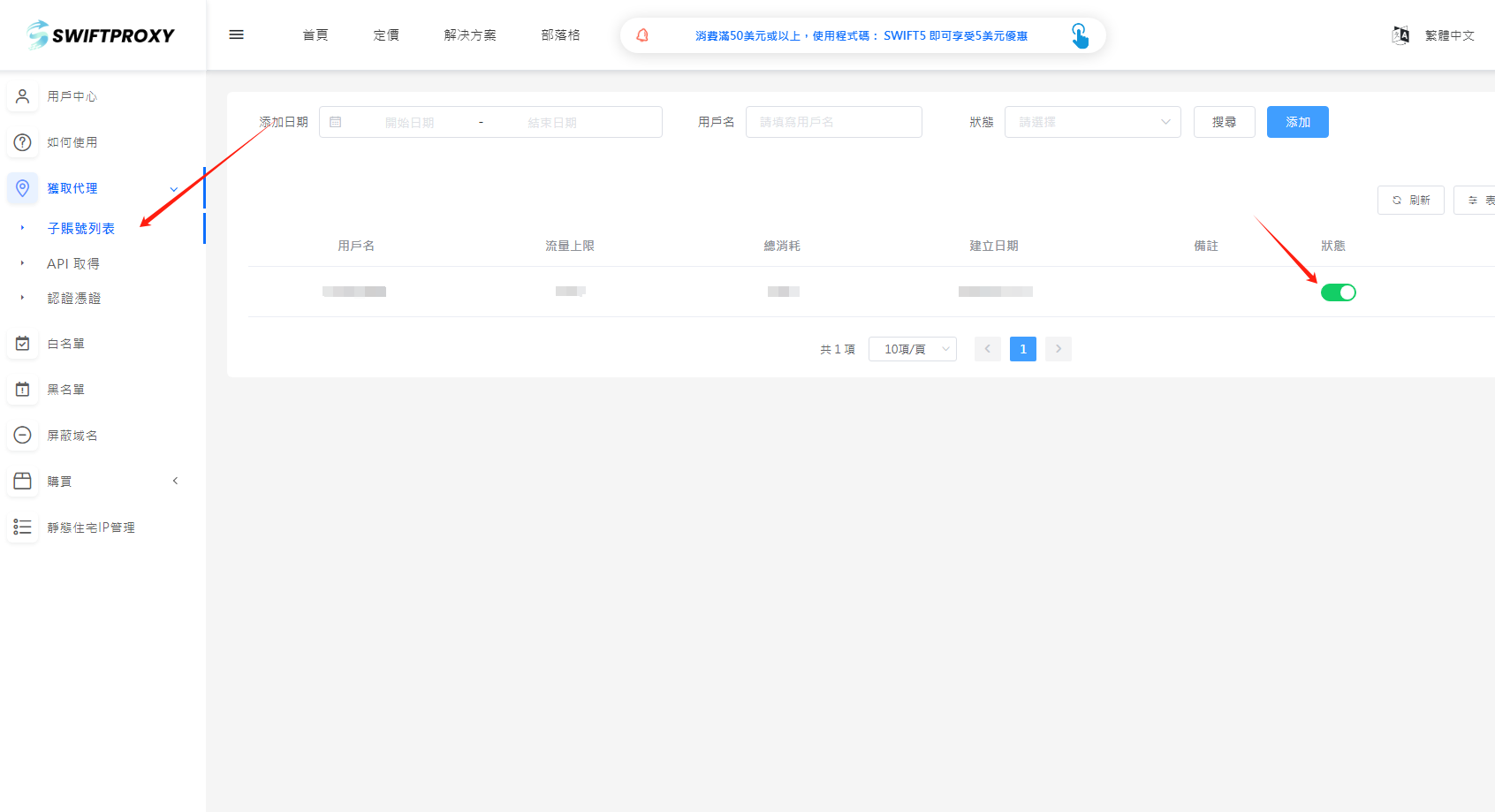Click the 黑名單 calendar icon
This screenshot has width=1495, height=812.
click(x=23, y=390)
